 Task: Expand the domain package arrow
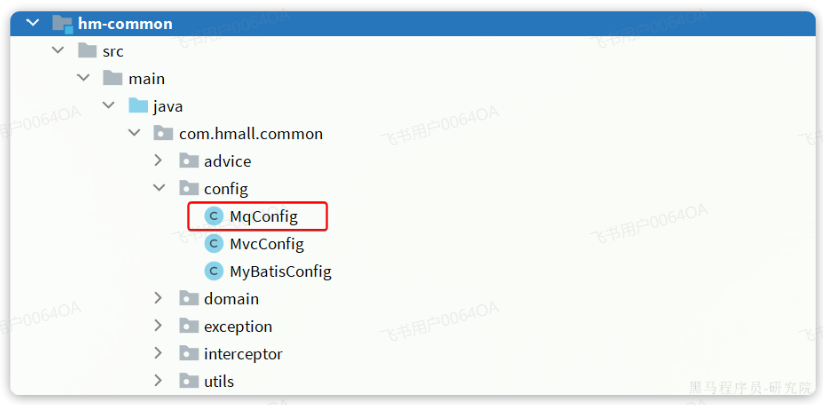tap(158, 299)
